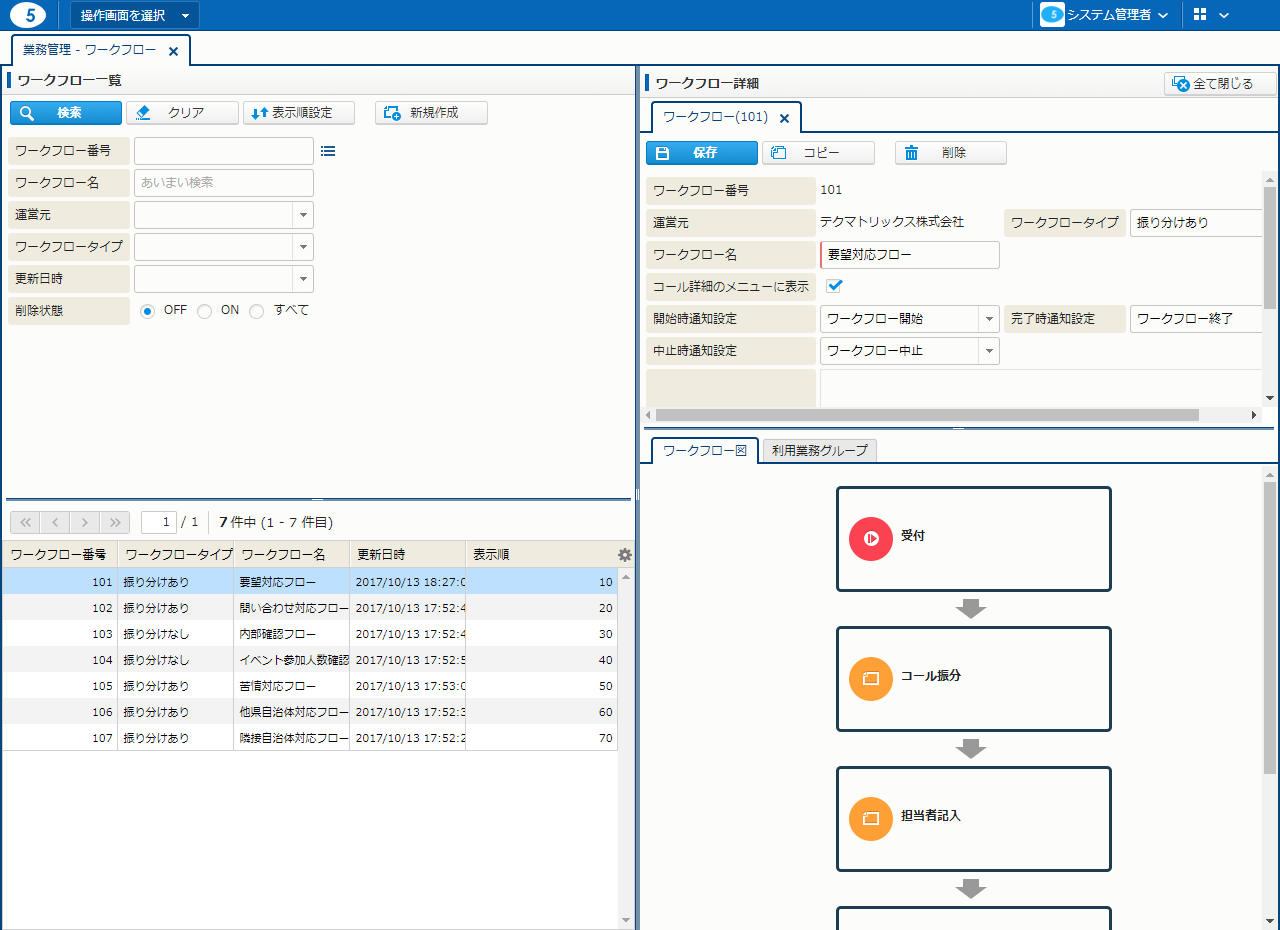Expand the 運営元 search dropdown
The width and height of the screenshot is (1280, 930).
(303, 215)
